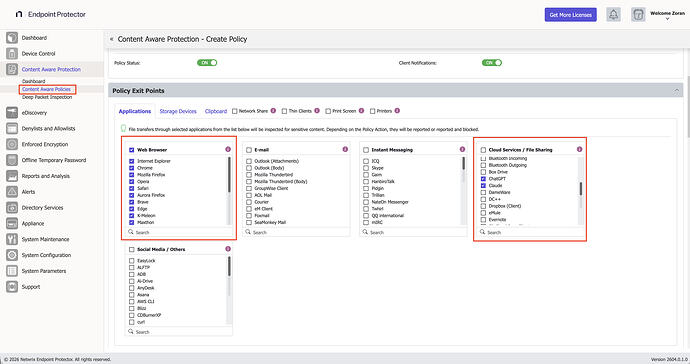Uncheck the Chrome checkbox
Screen dimensions: 690x364
pos(132,168)
